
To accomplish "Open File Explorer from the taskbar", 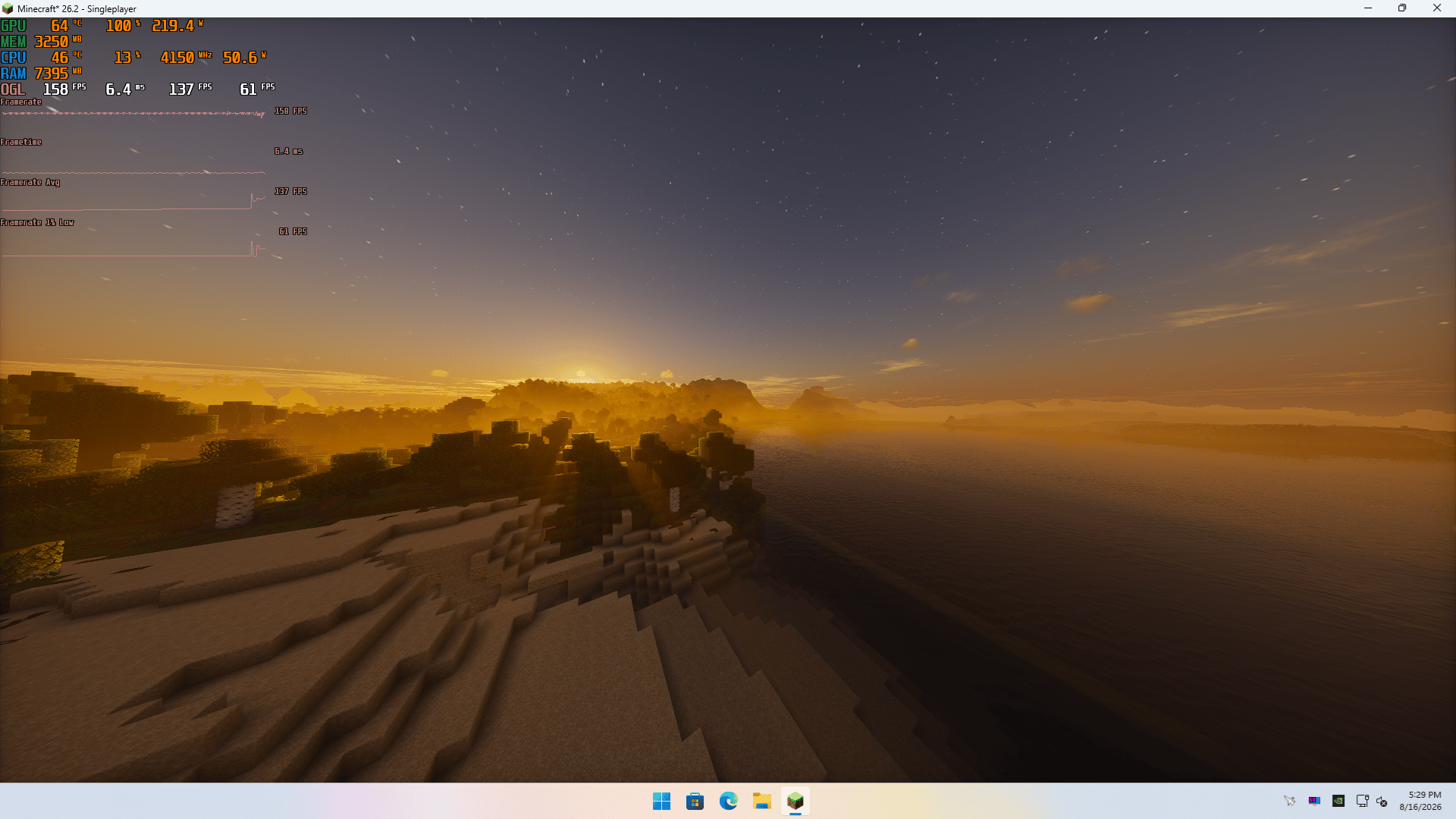I will tap(761, 801).
